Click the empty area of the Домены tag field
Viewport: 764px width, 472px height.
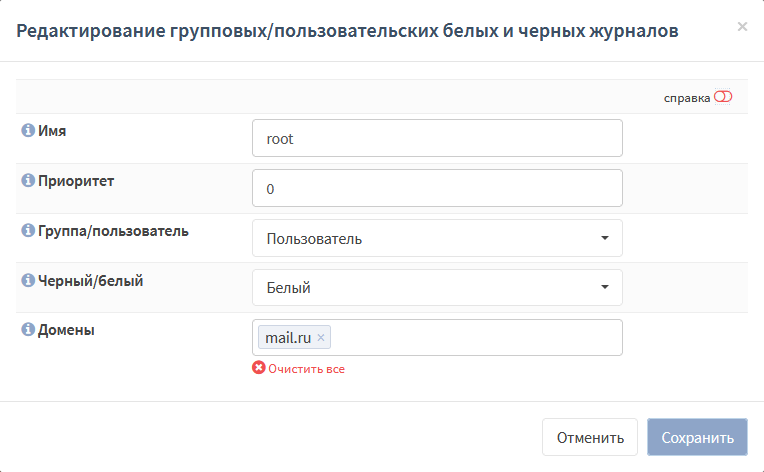(x=477, y=338)
